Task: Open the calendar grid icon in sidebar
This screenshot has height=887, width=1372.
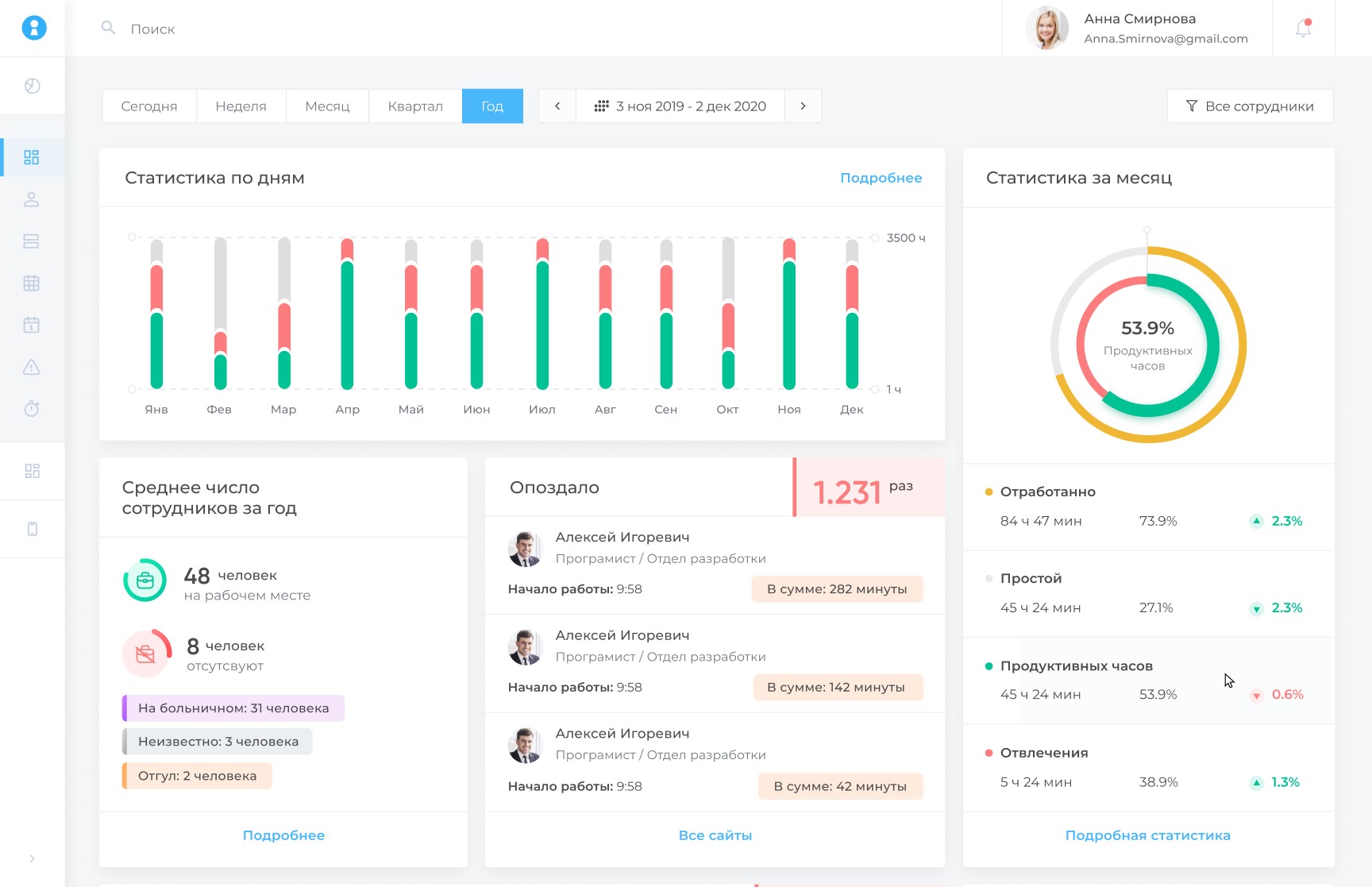Action: tap(32, 283)
